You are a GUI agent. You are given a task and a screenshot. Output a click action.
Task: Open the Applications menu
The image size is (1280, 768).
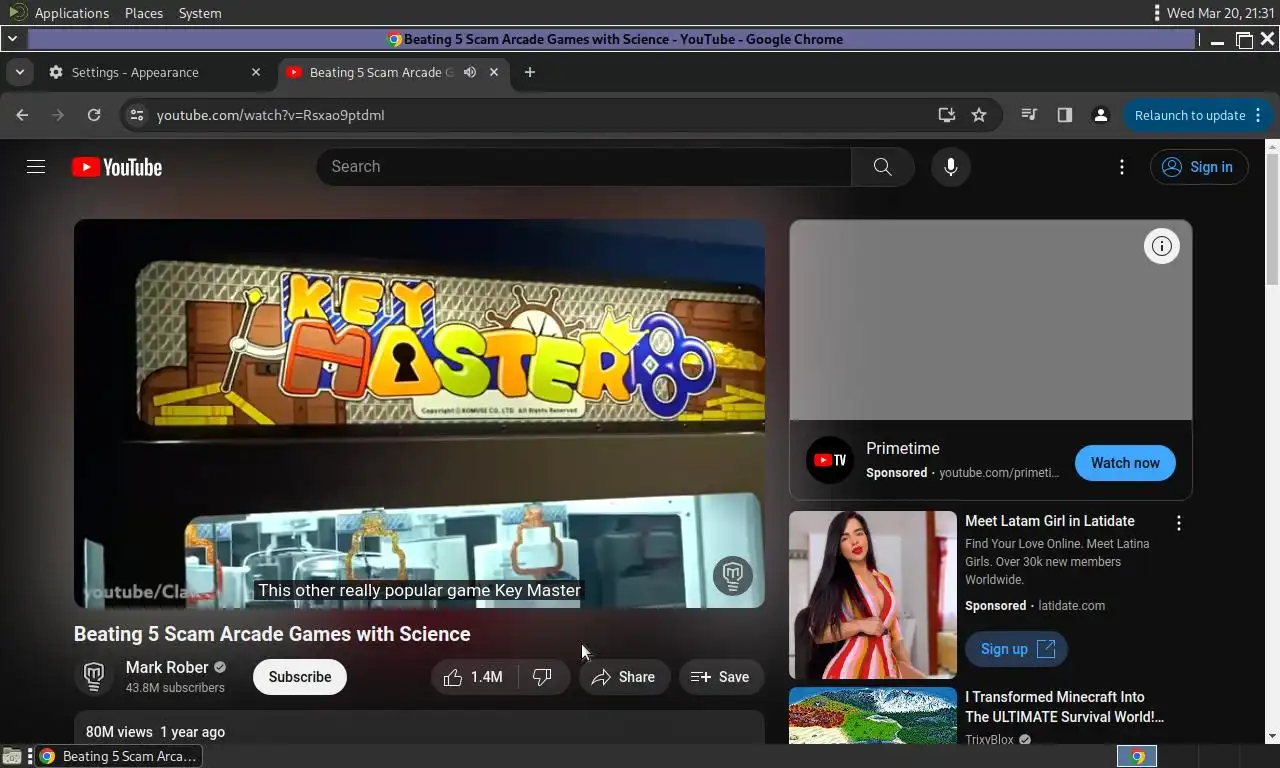(72, 13)
